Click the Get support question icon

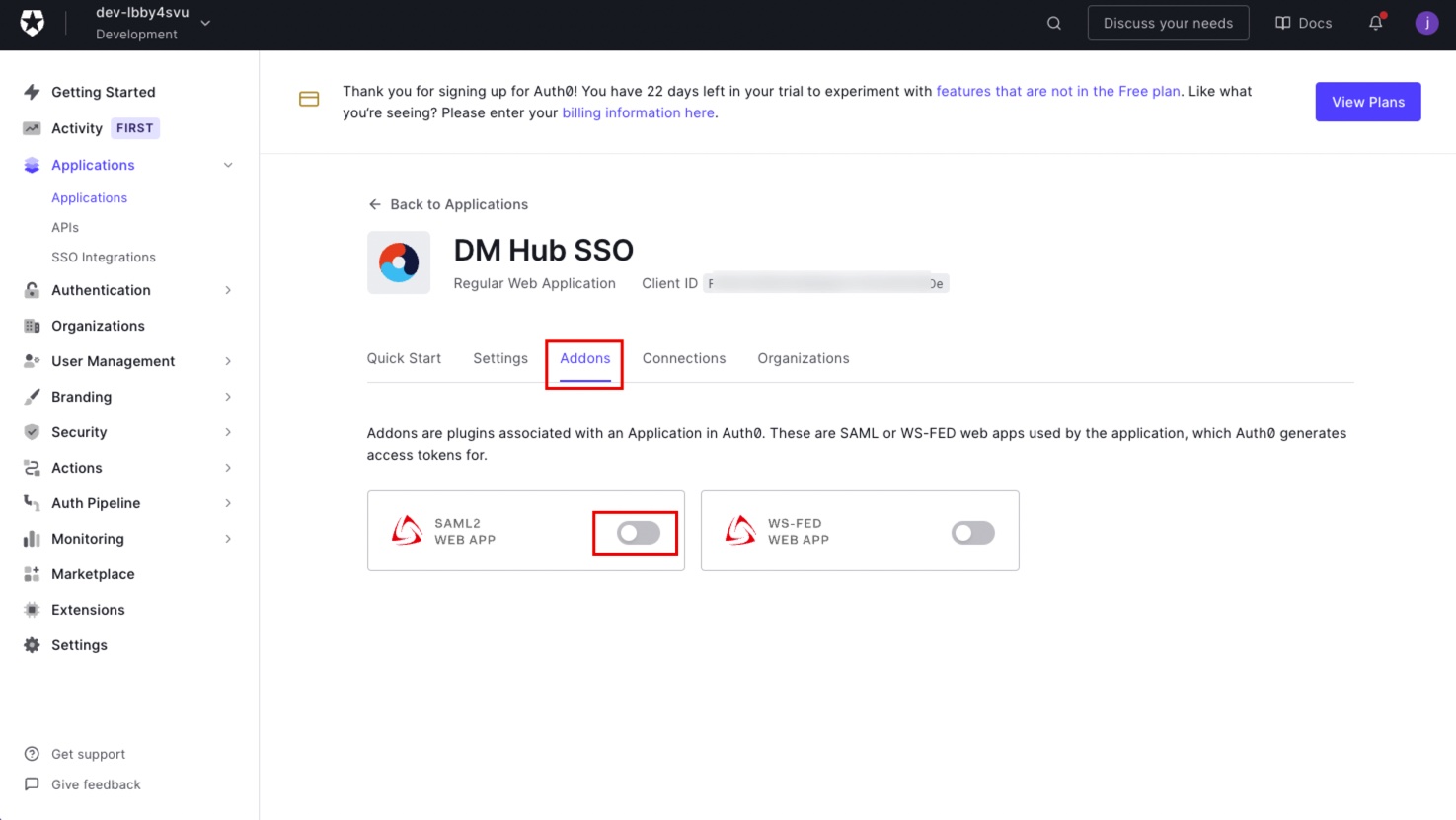tap(32, 754)
